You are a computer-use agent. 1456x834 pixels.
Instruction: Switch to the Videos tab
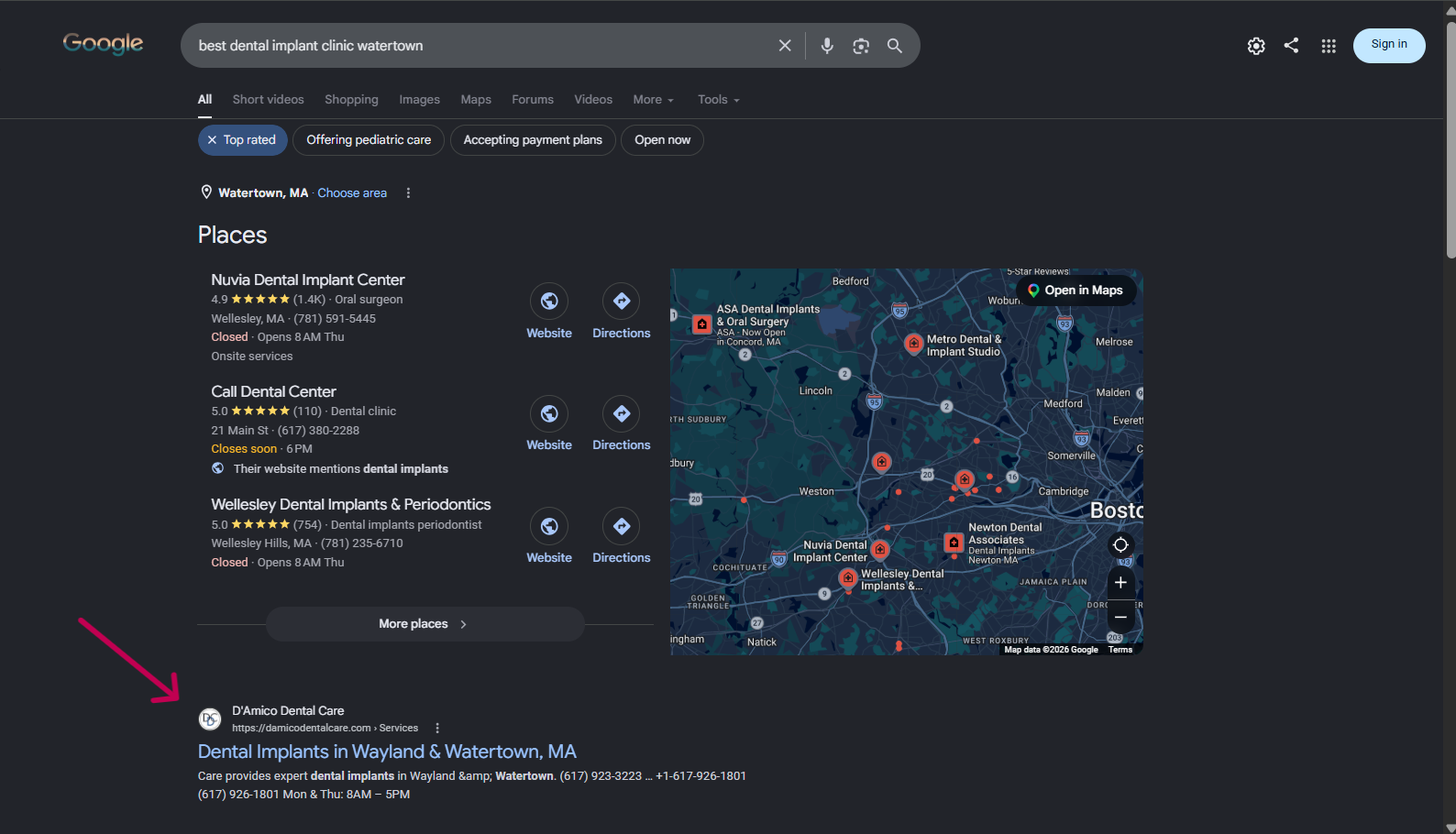click(593, 100)
